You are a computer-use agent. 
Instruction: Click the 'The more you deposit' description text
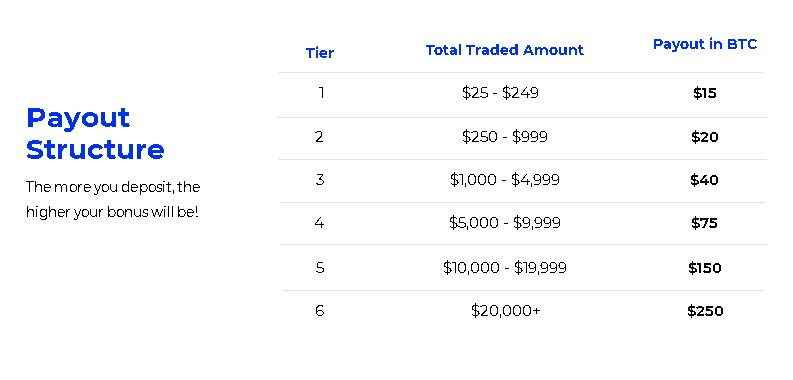(x=113, y=199)
